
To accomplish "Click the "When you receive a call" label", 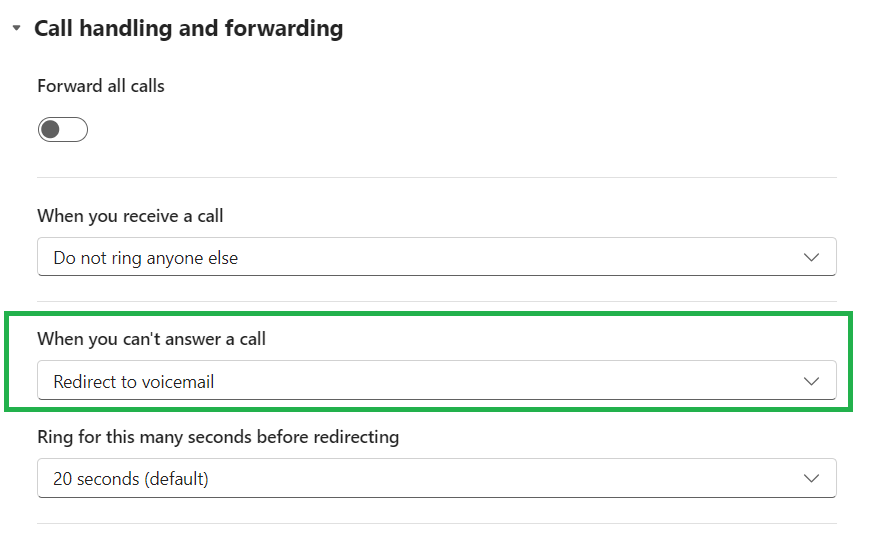I will 130,216.
